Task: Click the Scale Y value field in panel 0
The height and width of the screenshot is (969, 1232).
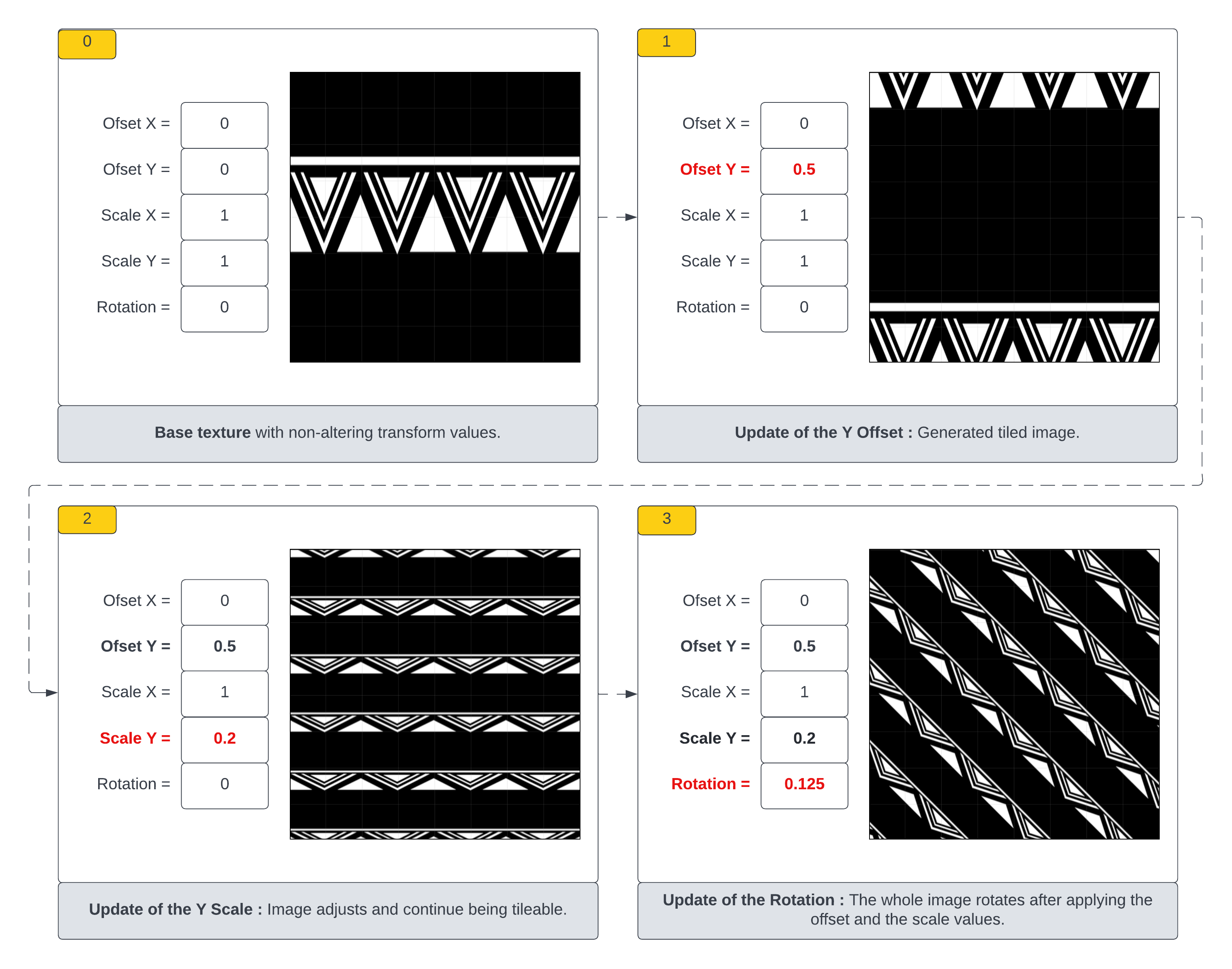Action: pyautogui.click(x=224, y=263)
